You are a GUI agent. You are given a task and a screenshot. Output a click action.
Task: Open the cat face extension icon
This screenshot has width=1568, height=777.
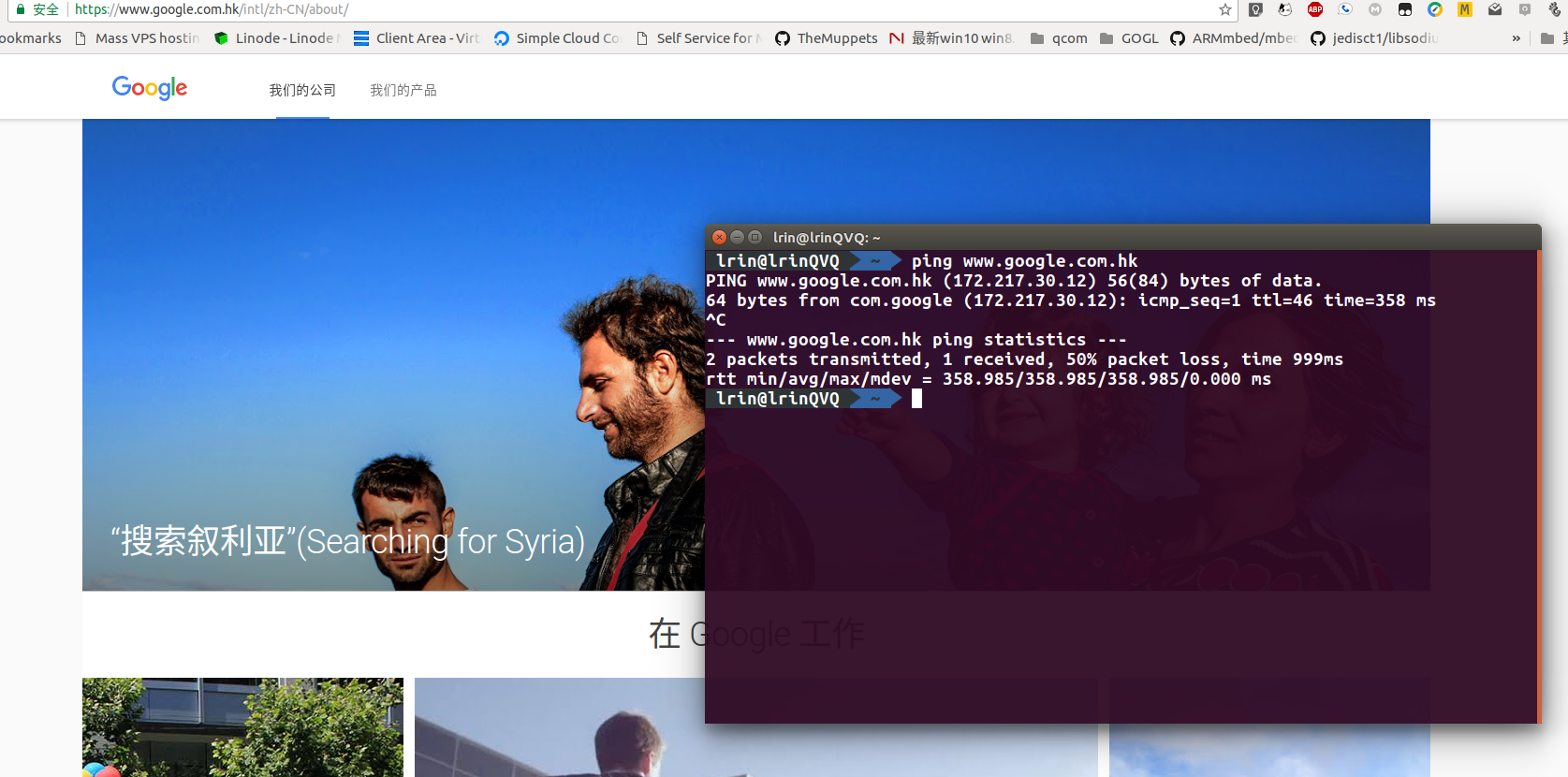(1285, 9)
